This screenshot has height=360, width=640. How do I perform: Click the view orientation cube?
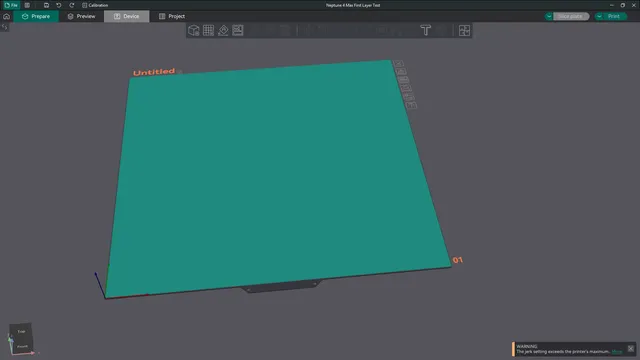(x=21, y=339)
